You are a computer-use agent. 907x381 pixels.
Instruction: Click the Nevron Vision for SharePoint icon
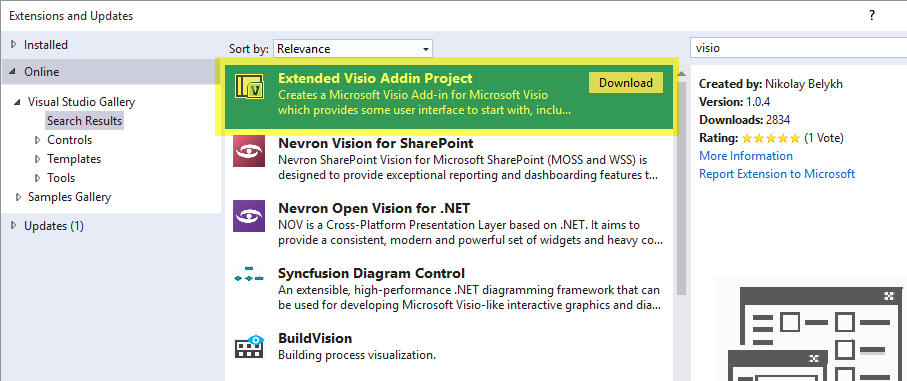coord(249,151)
